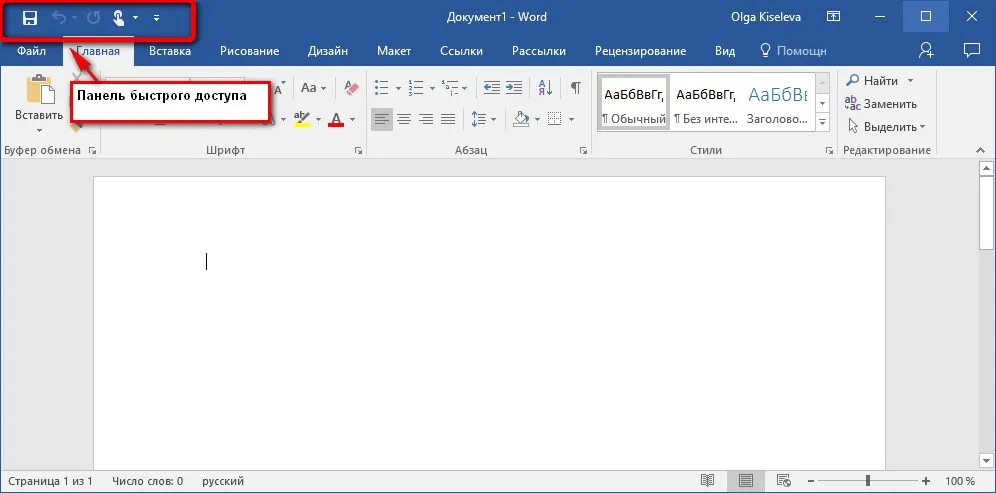Click the Decrease Indent icon

tap(492, 88)
